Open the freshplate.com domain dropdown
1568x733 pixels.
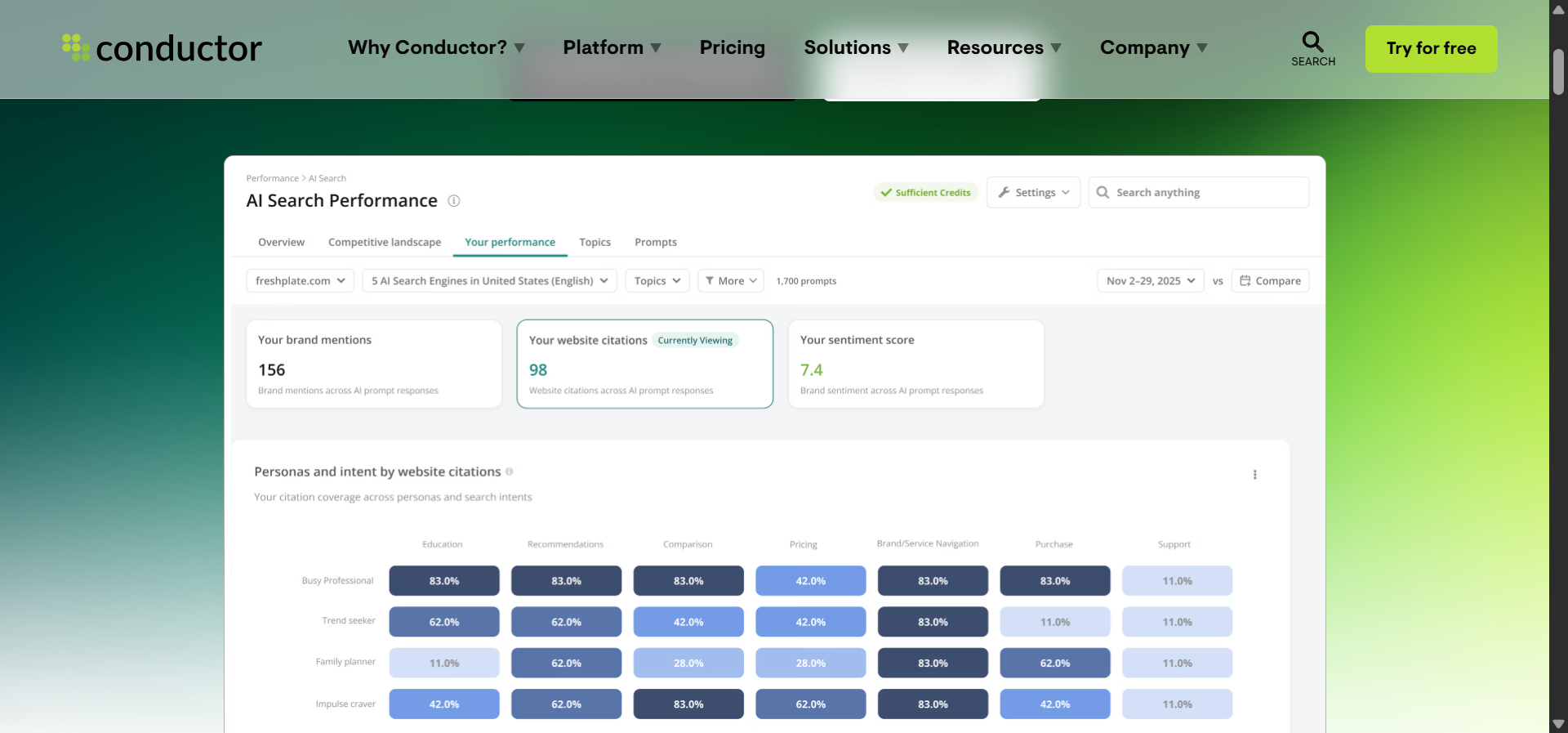(301, 280)
